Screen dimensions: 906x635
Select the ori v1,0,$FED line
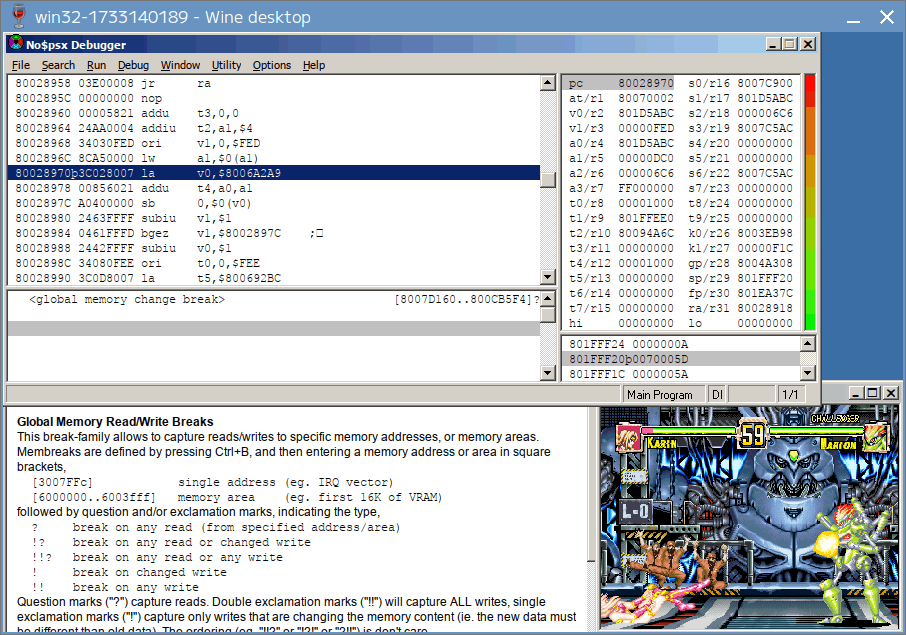pos(274,143)
